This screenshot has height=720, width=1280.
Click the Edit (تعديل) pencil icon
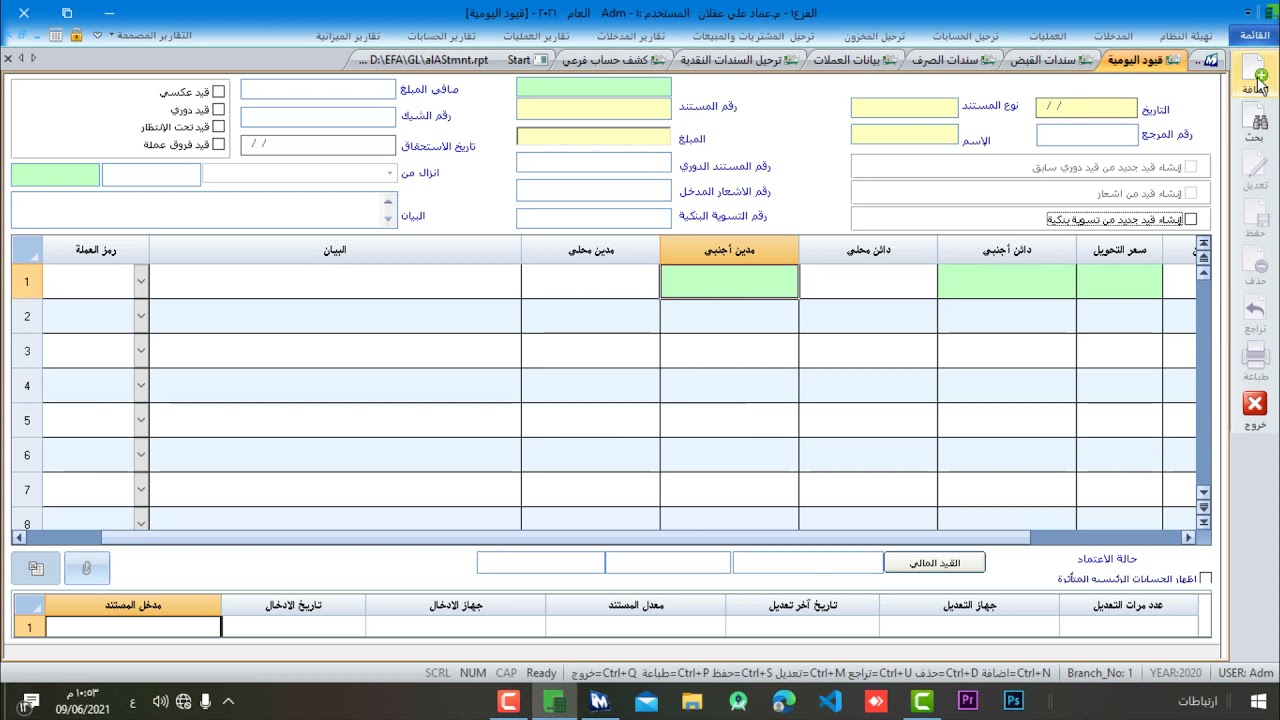[1255, 172]
